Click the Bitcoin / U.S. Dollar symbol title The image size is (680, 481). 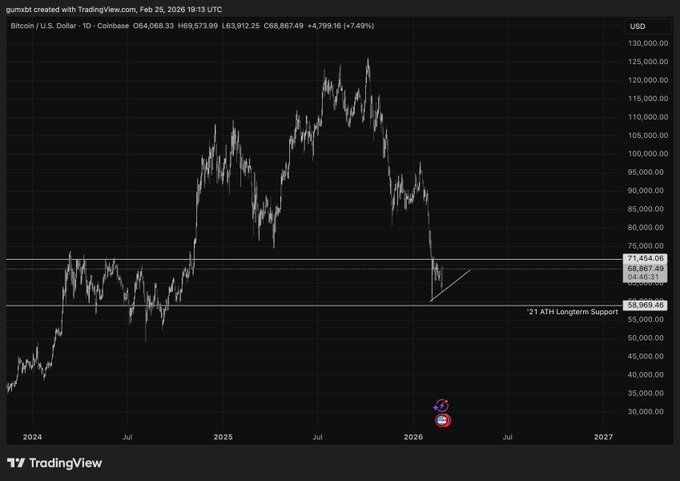pos(69,26)
